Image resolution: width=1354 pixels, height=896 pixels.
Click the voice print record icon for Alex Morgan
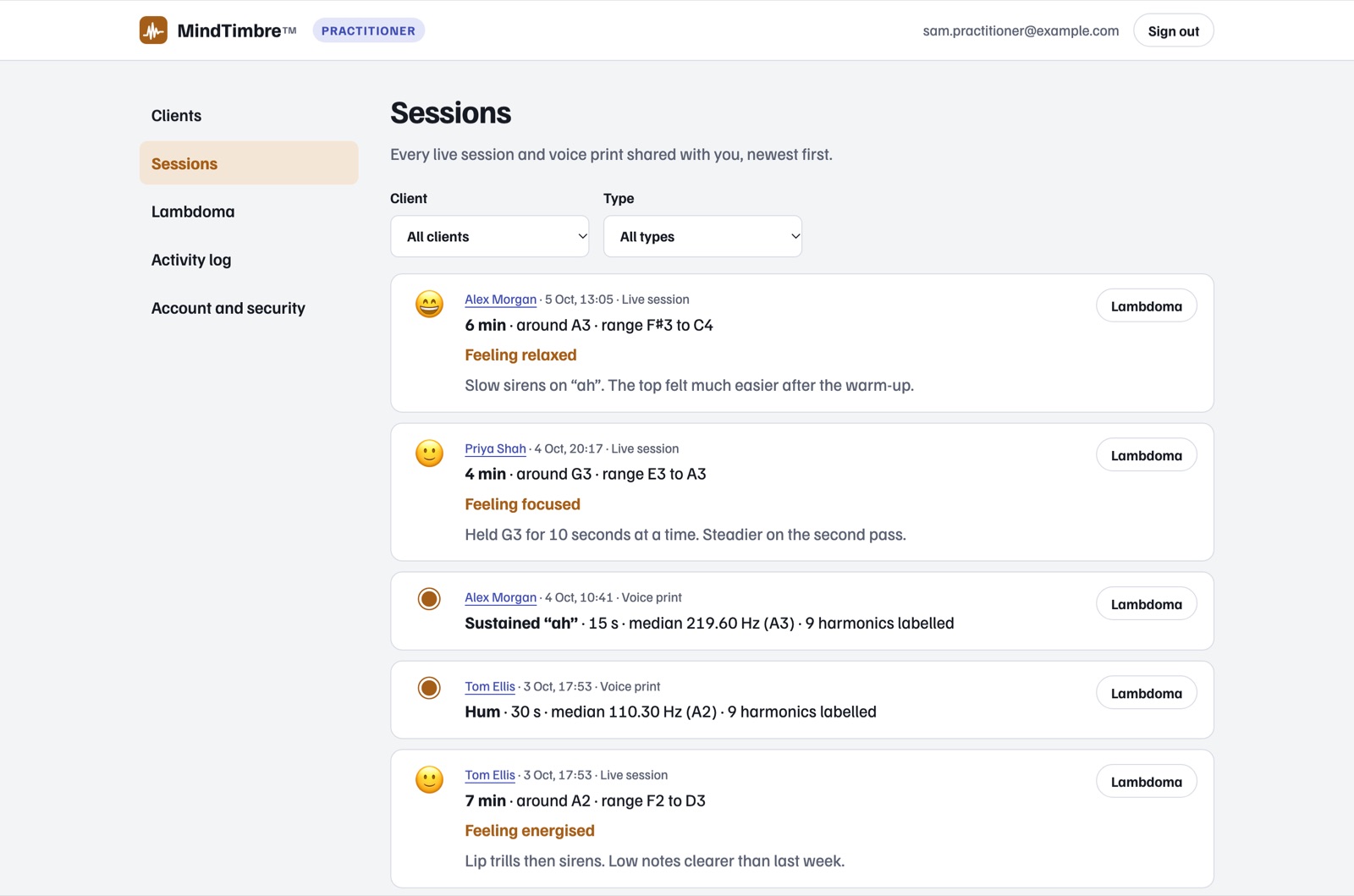tap(429, 599)
